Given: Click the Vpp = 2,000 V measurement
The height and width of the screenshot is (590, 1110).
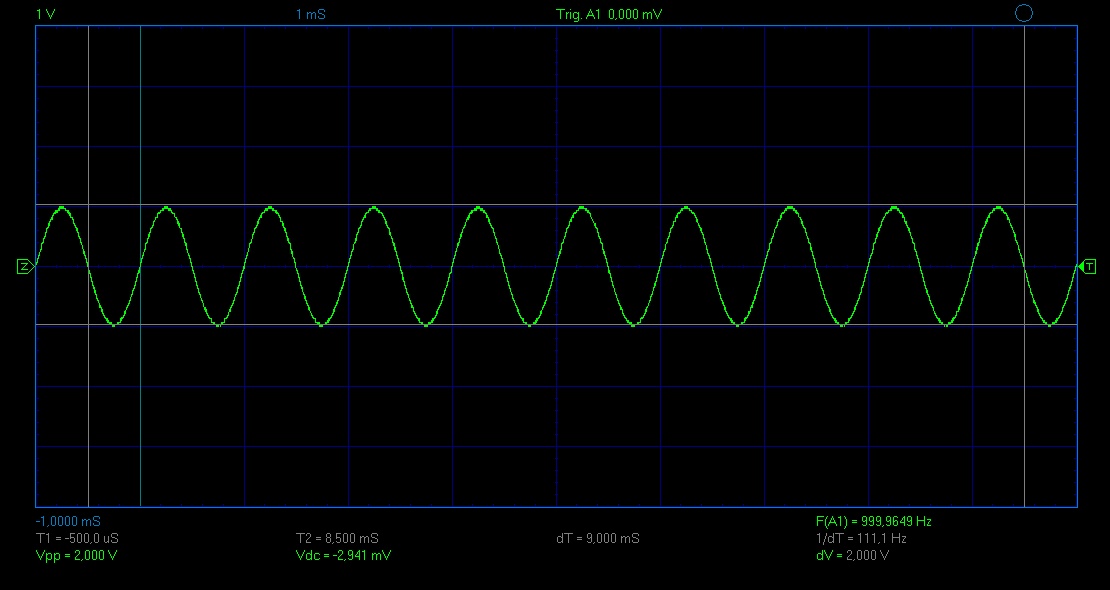Looking at the screenshot, I should [76, 555].
